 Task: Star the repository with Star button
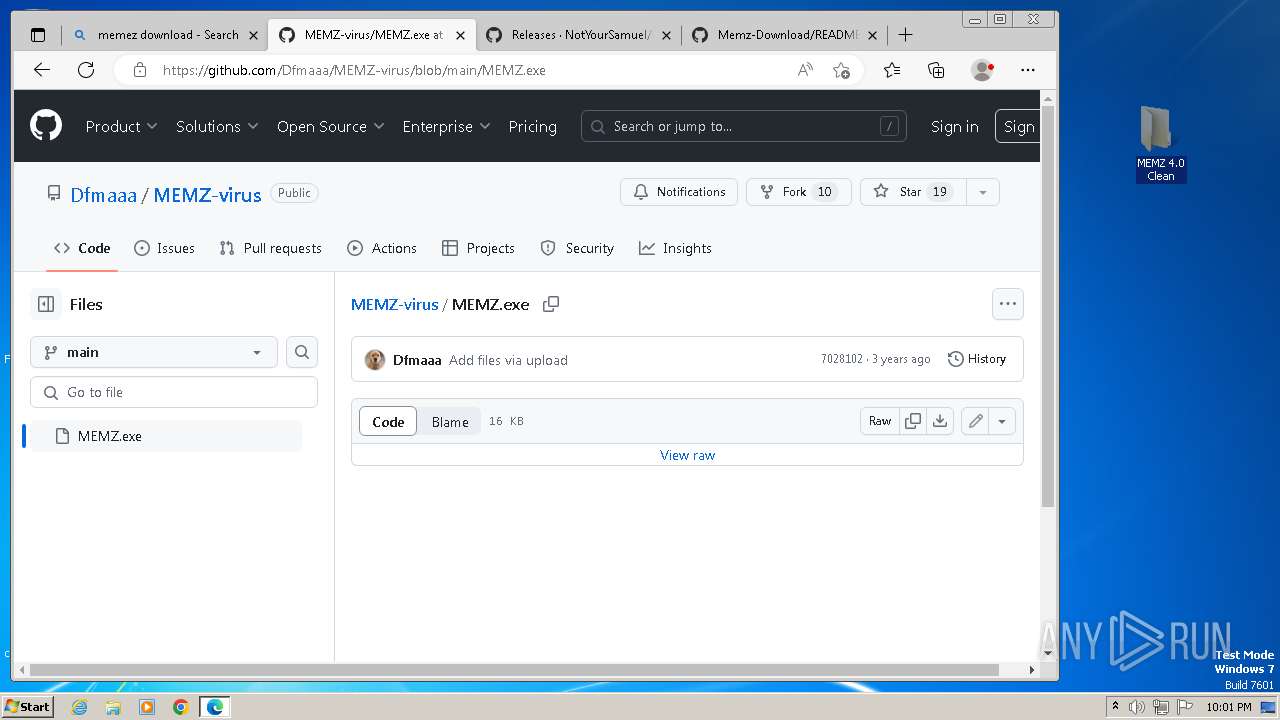pos(913,192)
